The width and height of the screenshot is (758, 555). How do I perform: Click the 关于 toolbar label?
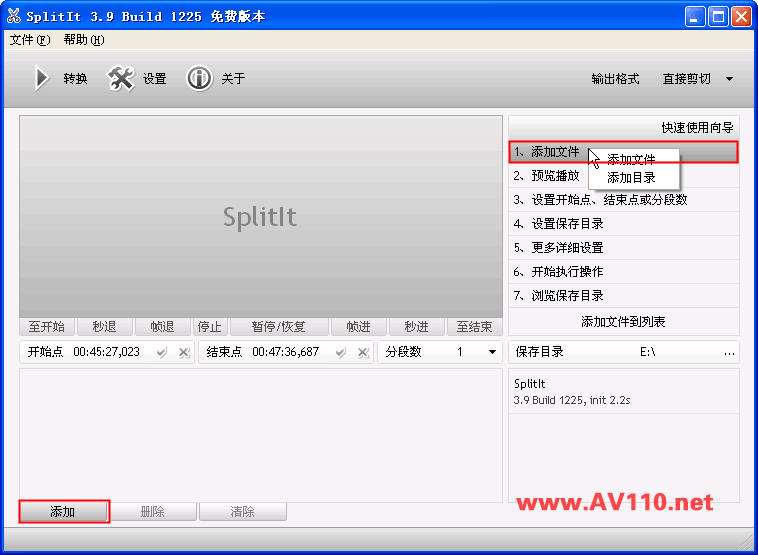coord(233,79)
